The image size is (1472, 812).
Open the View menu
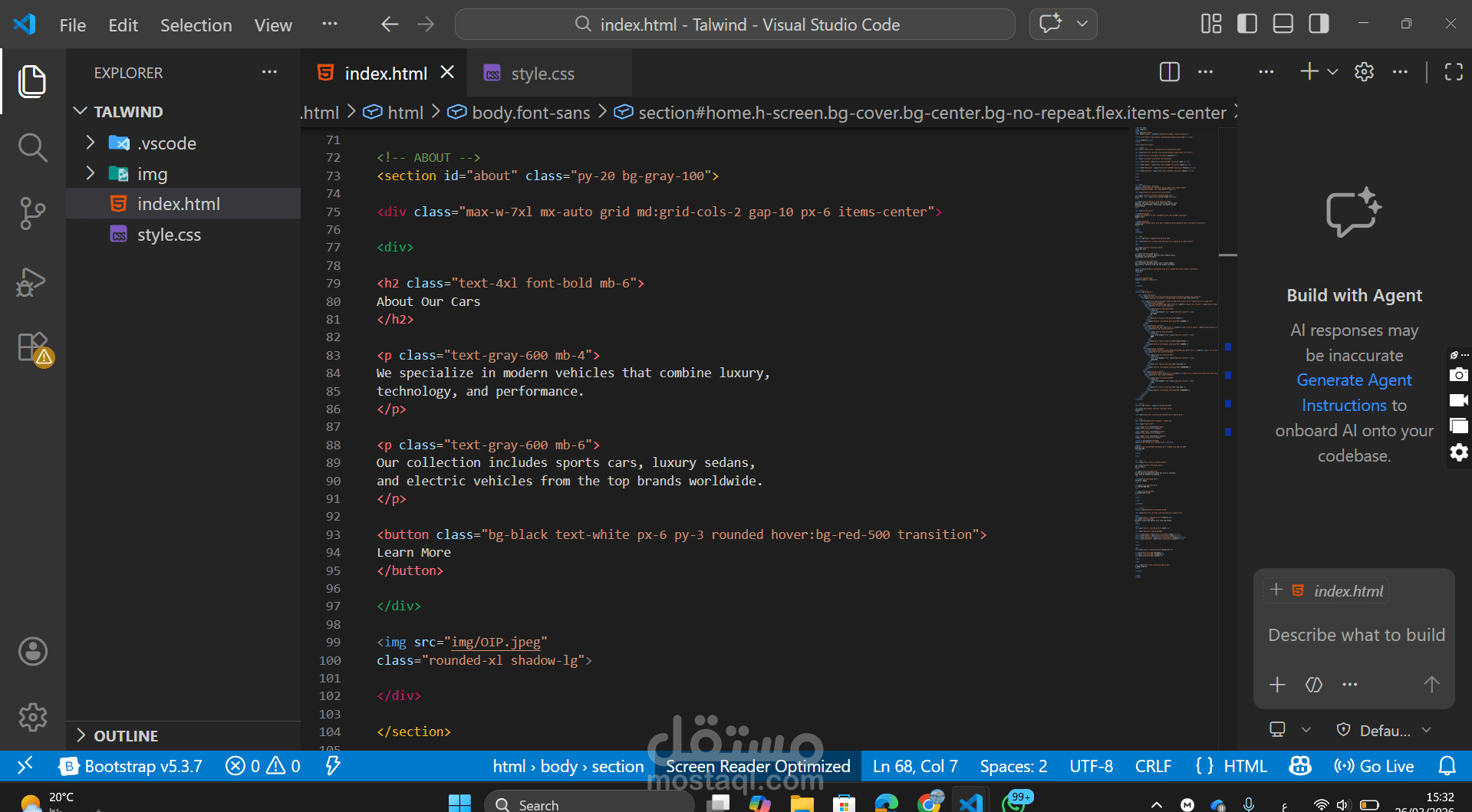click(x=273, y=25)
